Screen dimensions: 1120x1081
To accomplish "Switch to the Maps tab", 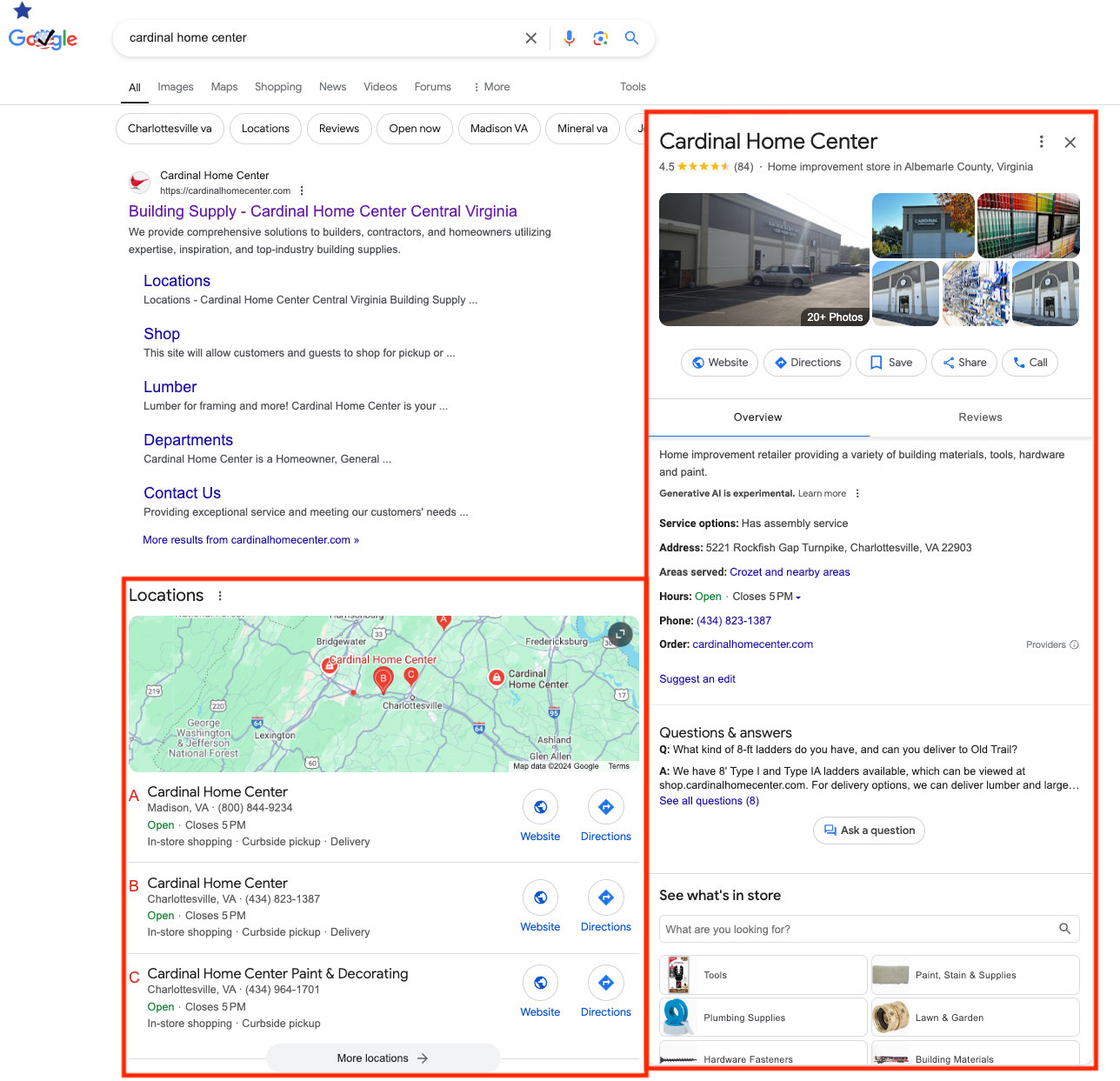I will 224,87.
